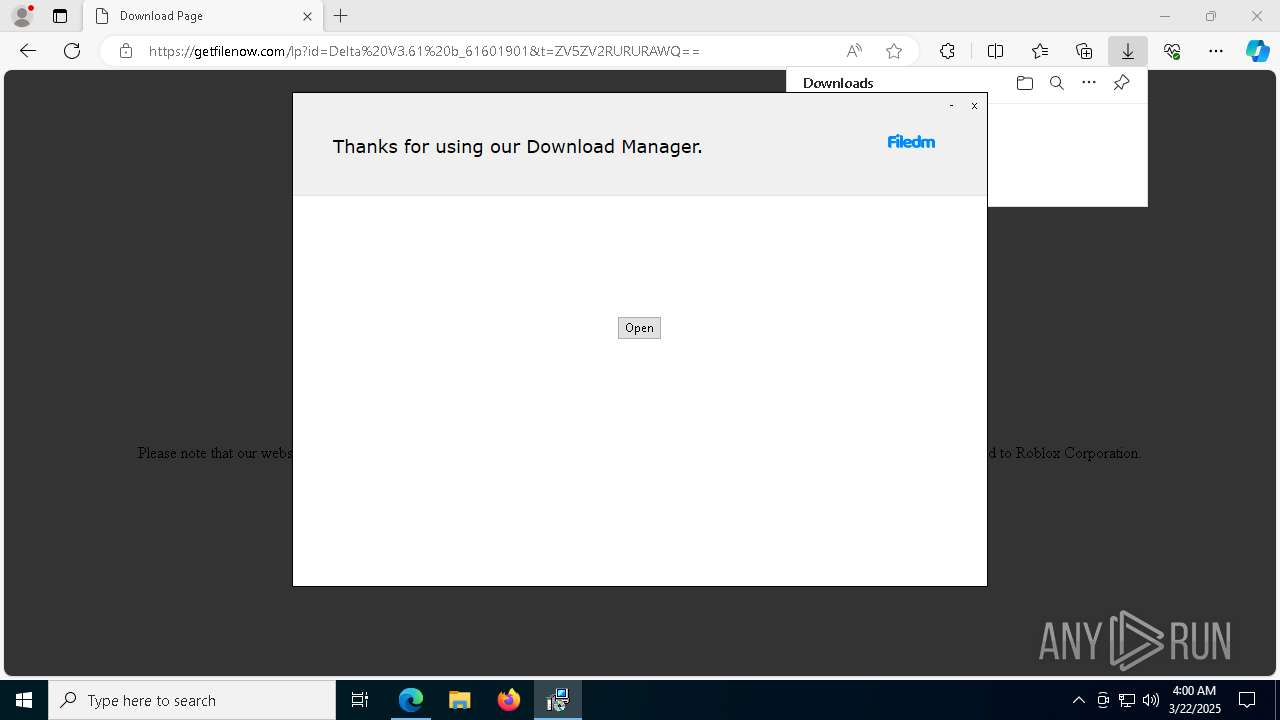Open Edge Settings and more menu
Image resolution: width=1280 pixels, height=720 pixels.
point(1216,51)
